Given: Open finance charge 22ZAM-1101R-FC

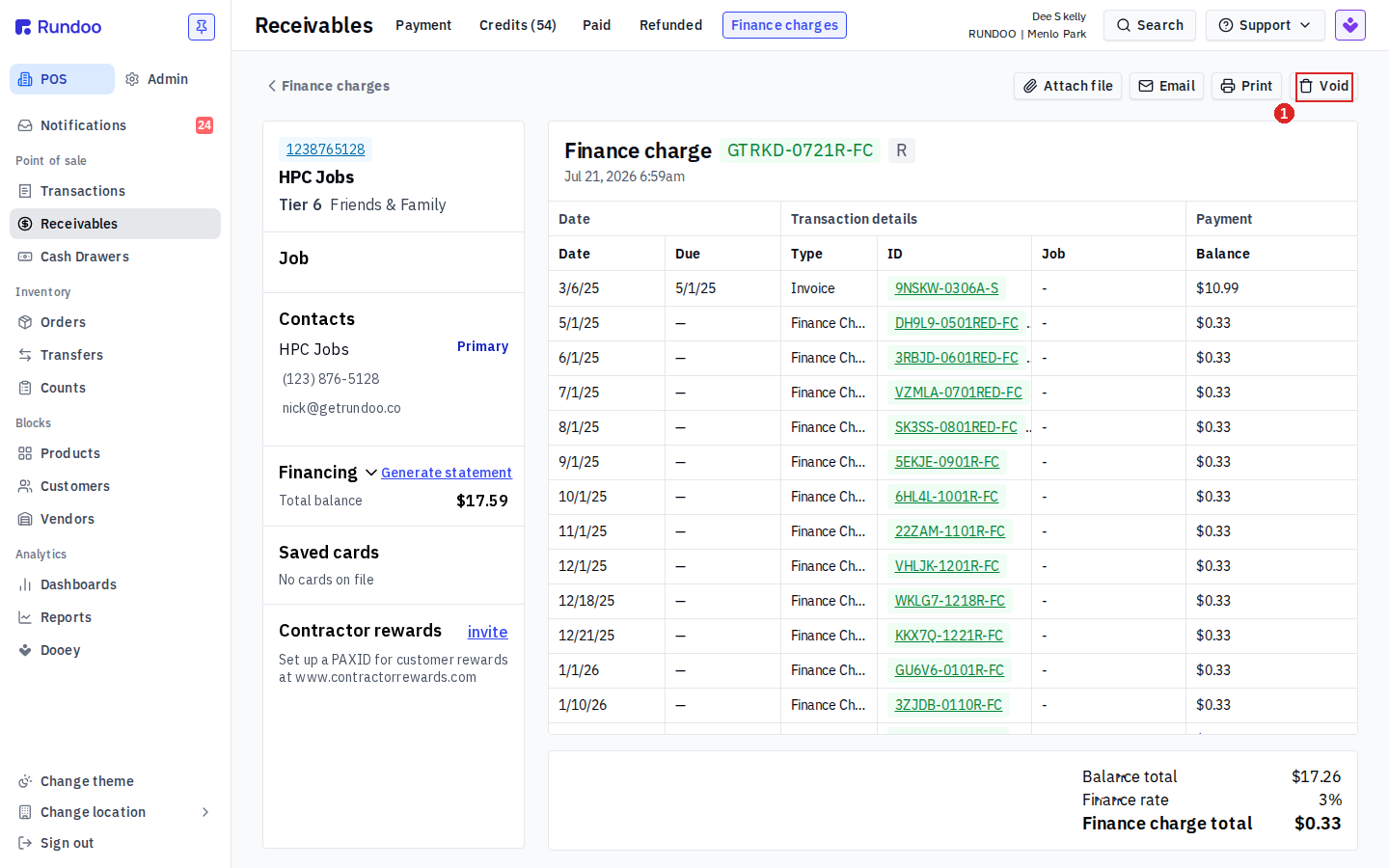Looking at the screenshot, I should [949, 531].
